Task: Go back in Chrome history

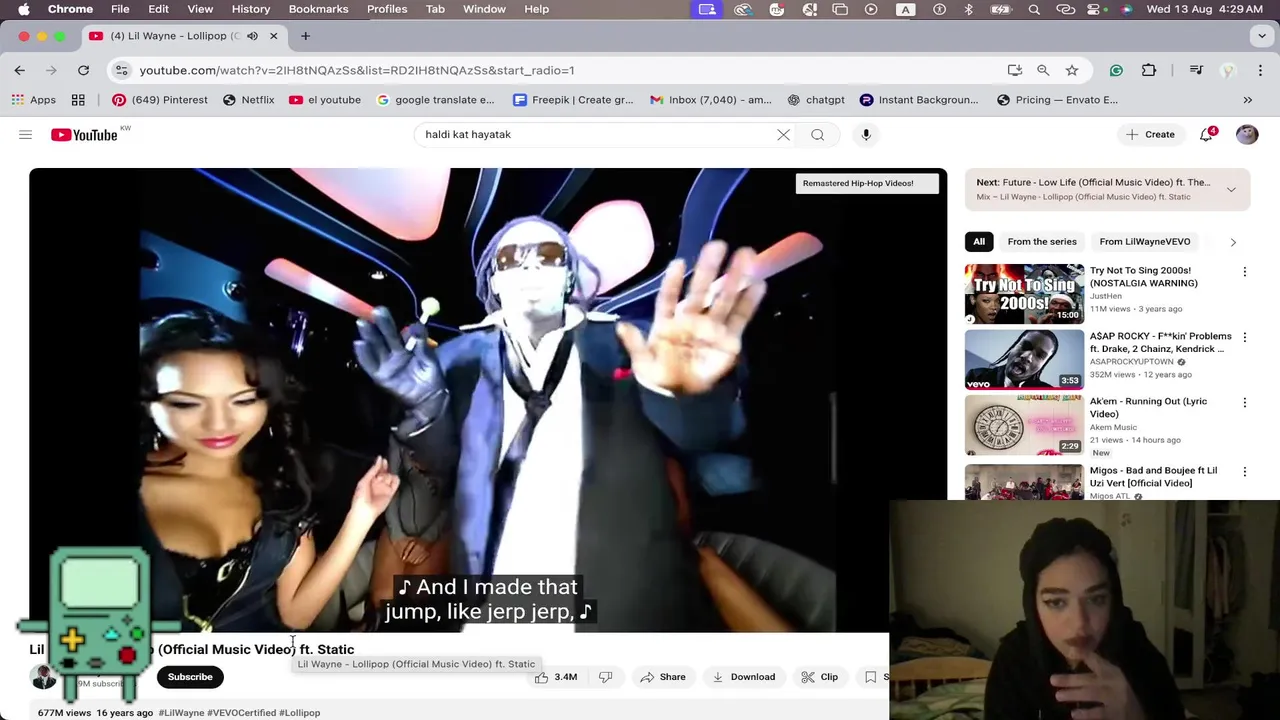Action: click(x=20, y=70)
